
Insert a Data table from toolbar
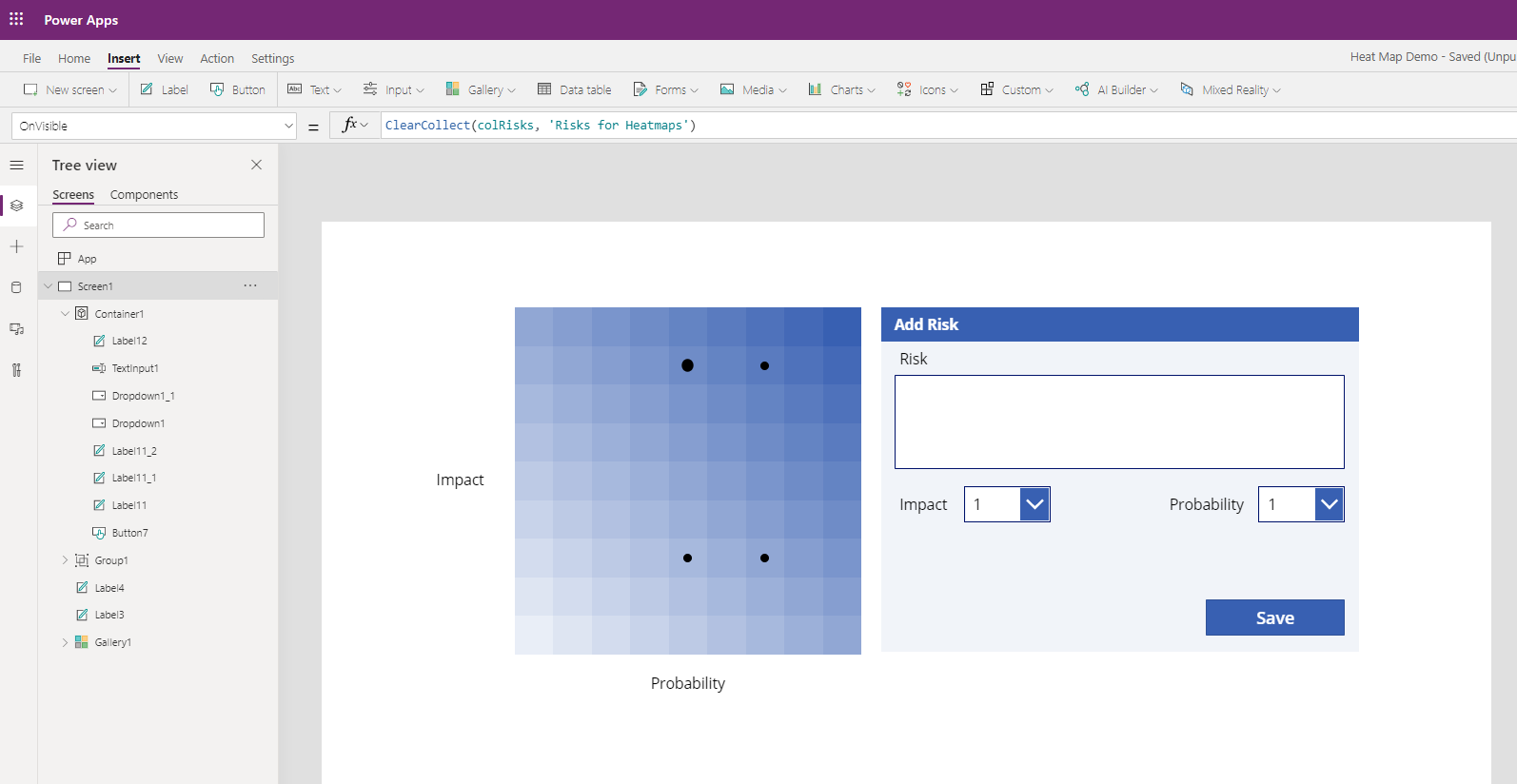[x=574, y=89]
